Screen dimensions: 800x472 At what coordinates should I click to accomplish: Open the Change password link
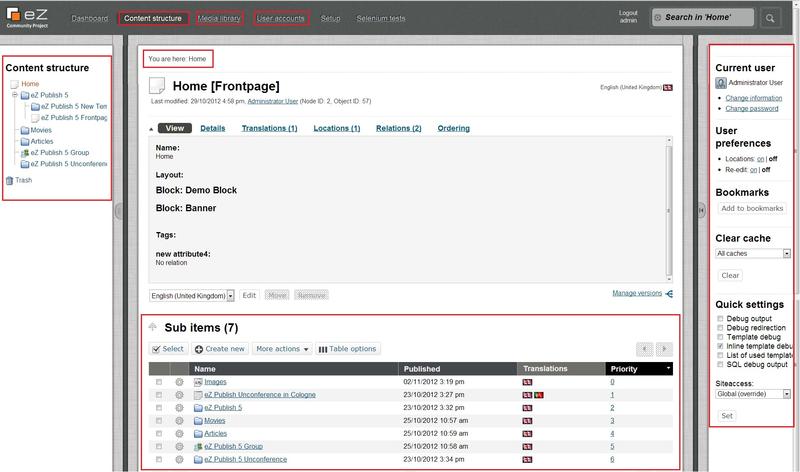tap(752, 109)
